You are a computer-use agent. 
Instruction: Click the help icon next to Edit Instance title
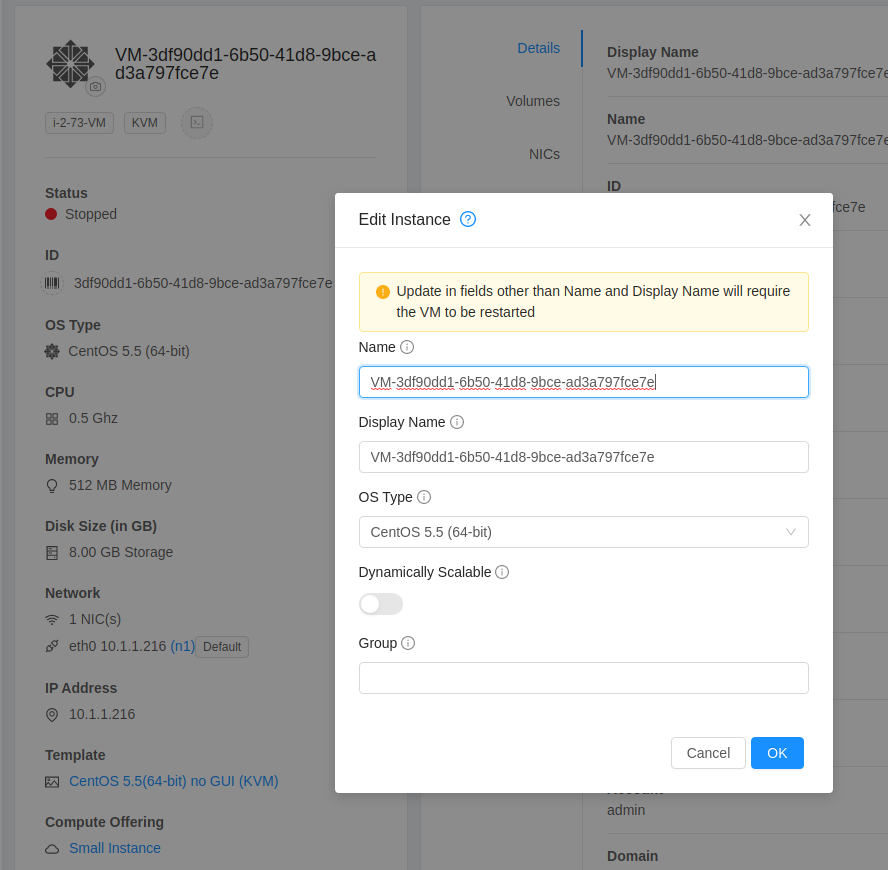click(x=467, y=219)
